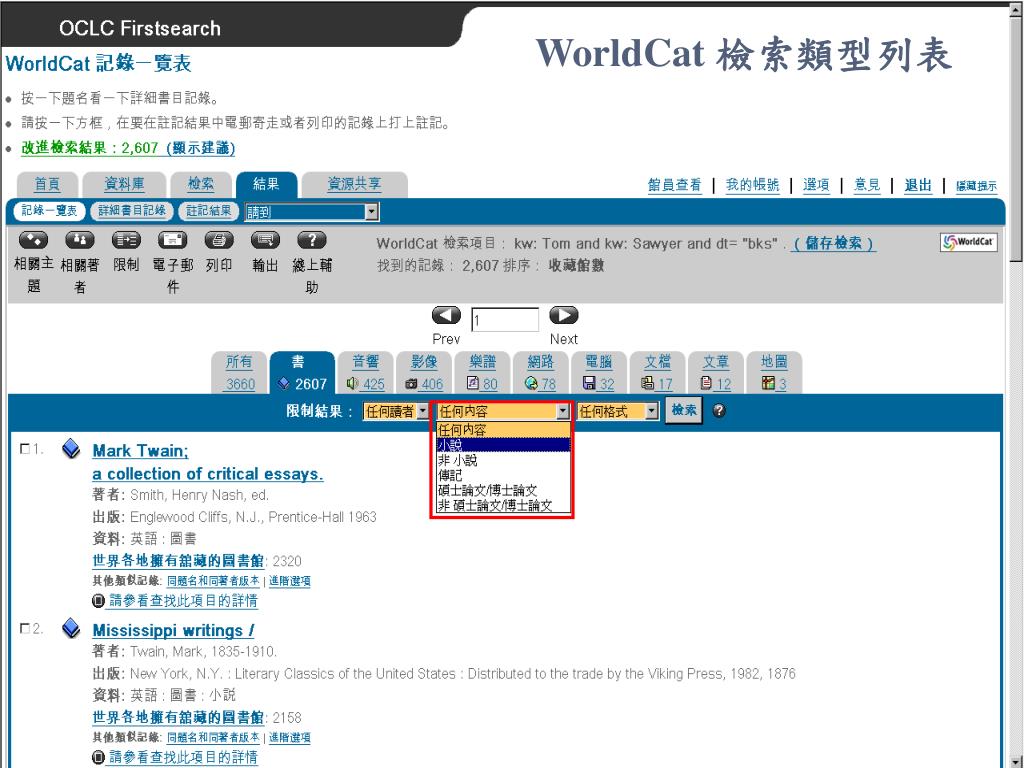
Task: Show 電腦 computer 32 tab
Action: pos(599,372)
